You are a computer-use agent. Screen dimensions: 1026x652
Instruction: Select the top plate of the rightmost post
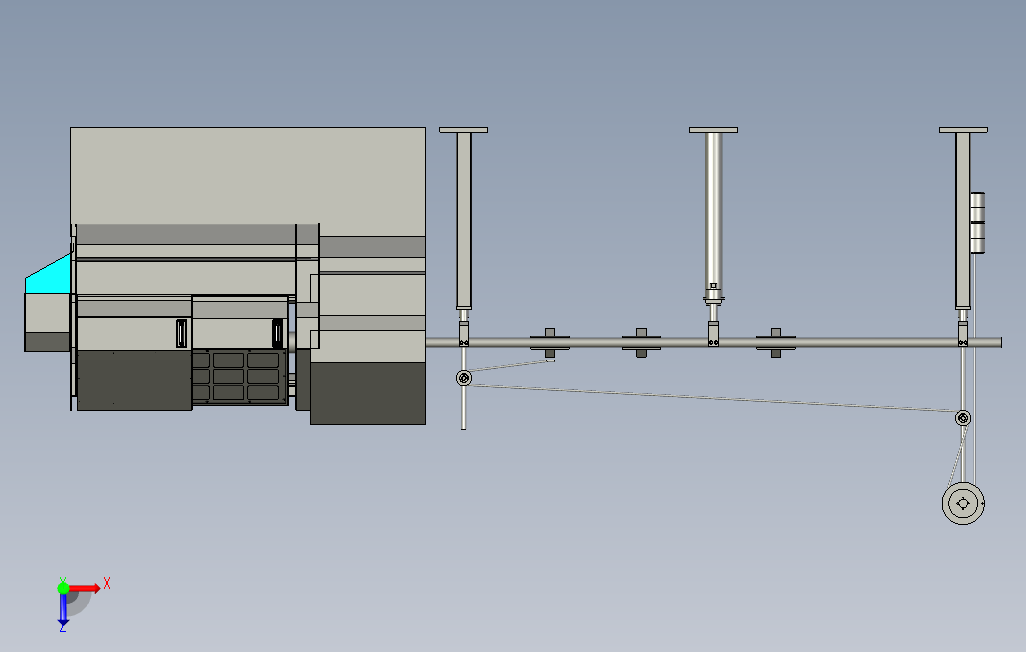click(963, 130)
